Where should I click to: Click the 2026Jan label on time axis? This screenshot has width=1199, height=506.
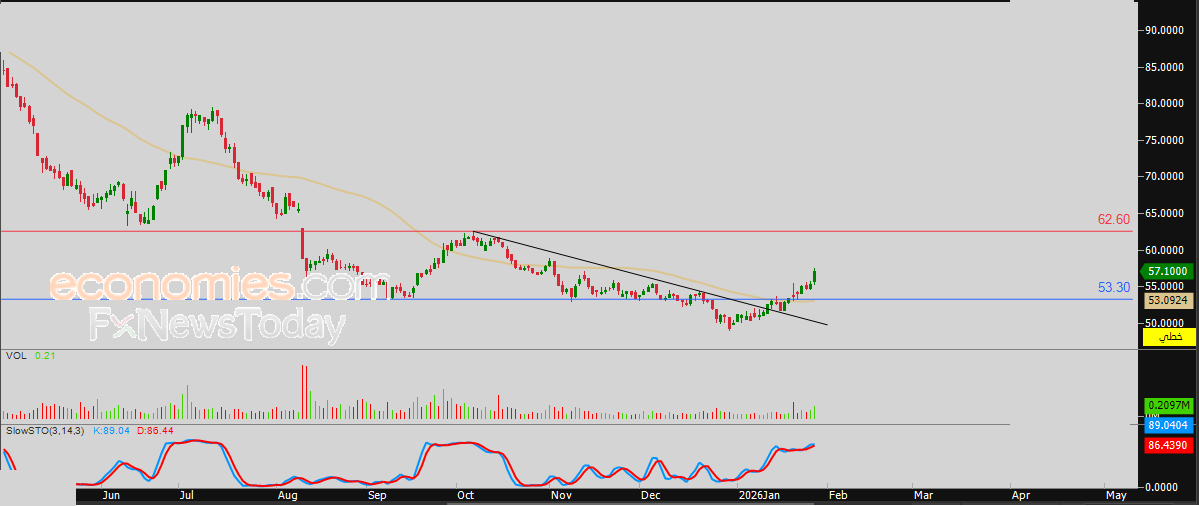coord(761,494)
